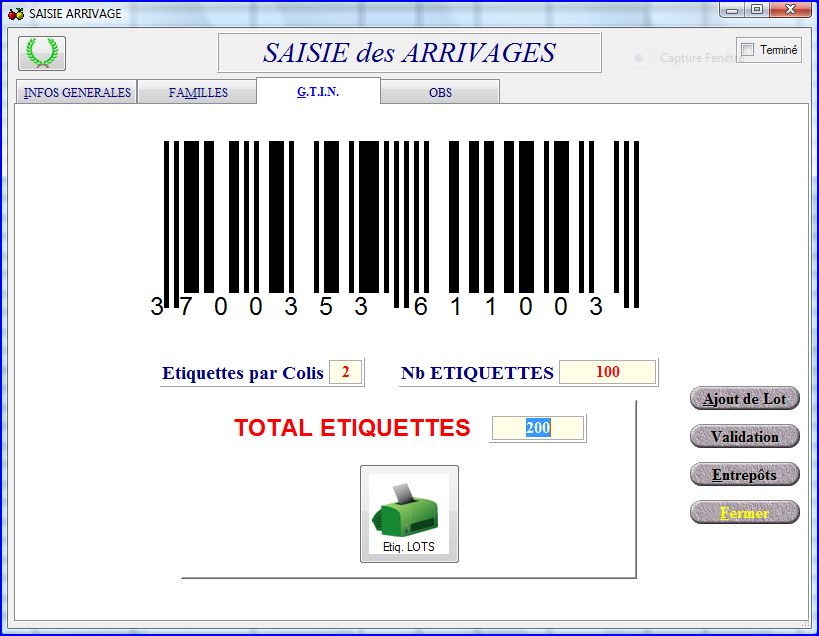The height and width of the screenshot is (636, 819).
Task: Switch to the INFOS GENERALES tab
Action: pos(77,92)
